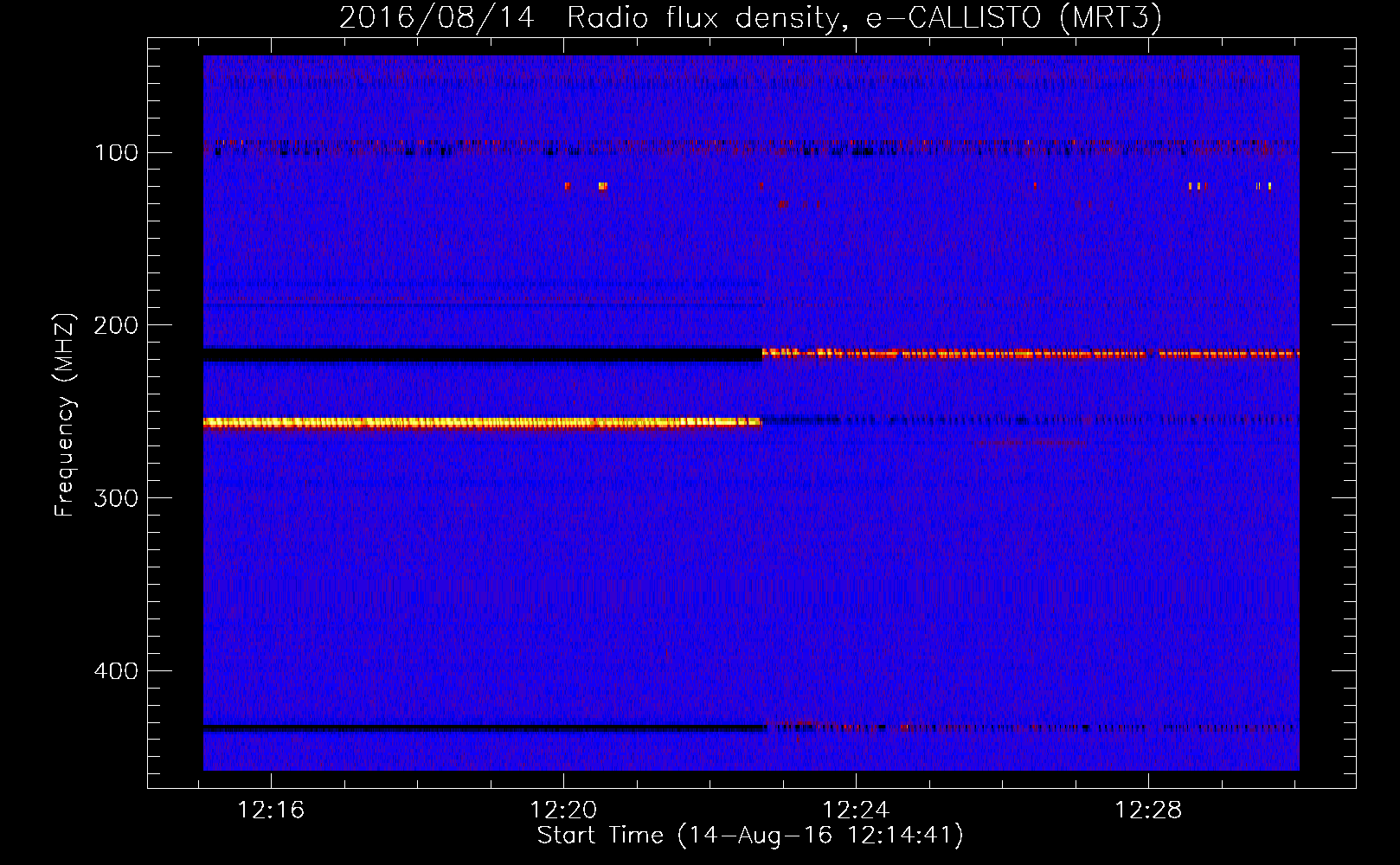Click the 12:28 time tick label
Viewport: 1400px width, 865px height.
1148,811
